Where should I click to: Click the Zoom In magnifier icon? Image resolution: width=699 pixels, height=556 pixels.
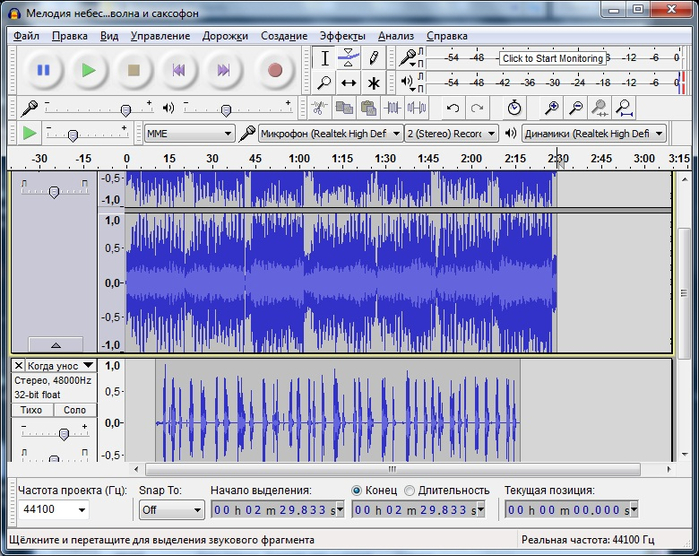[x=551, y=108]
